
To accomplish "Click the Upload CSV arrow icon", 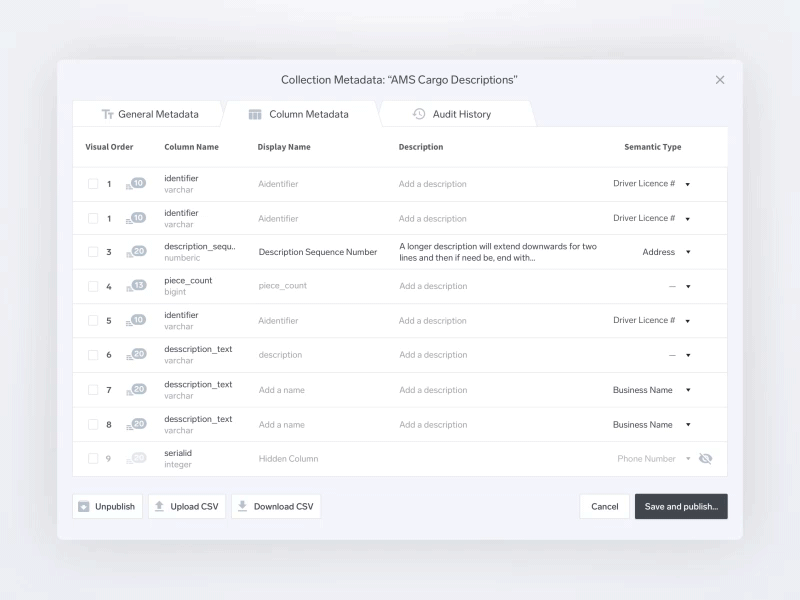I will [159, 507].
